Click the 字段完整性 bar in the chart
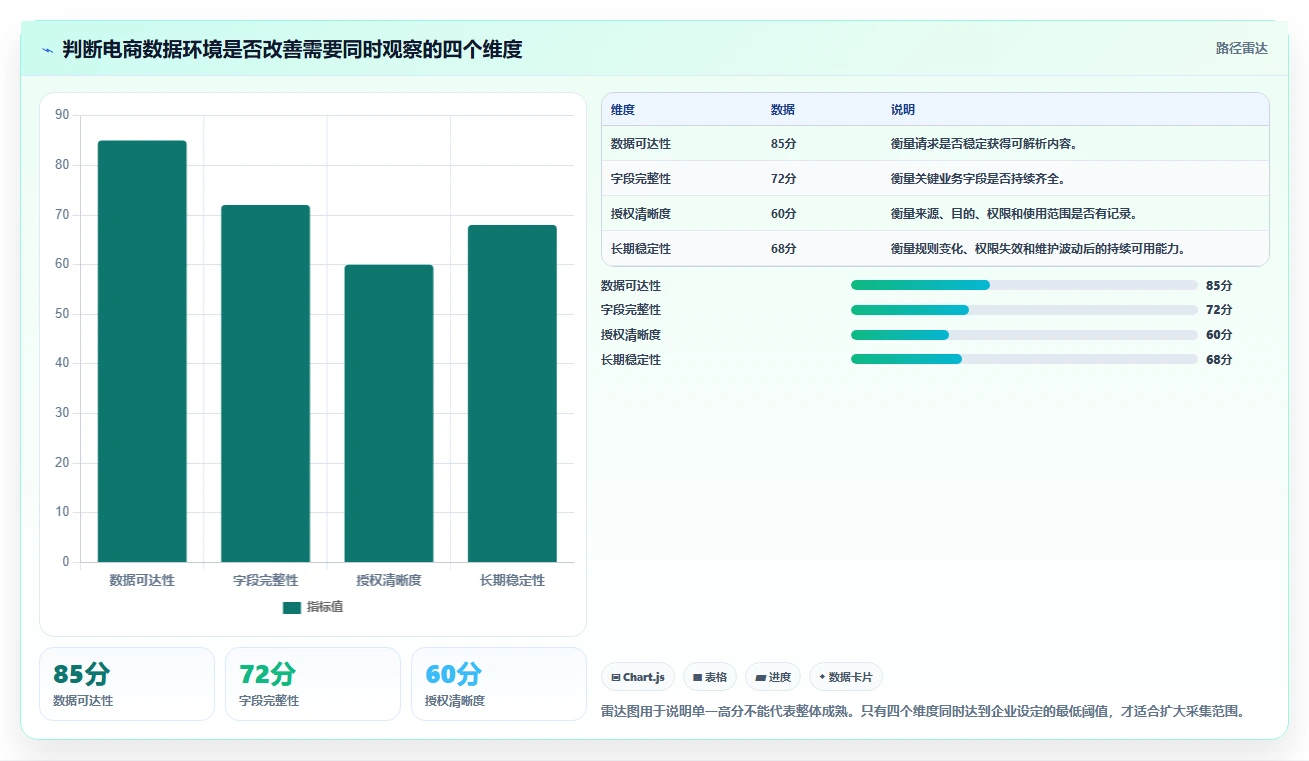Image resolution: width=1309 pixels, height=761 pixels. 265,383
